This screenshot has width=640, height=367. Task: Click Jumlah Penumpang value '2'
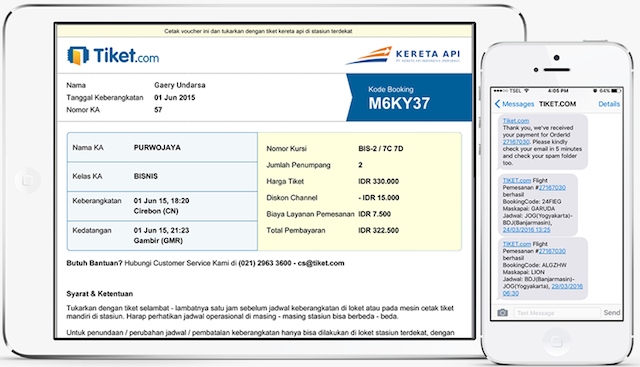(x=360, y=165)
